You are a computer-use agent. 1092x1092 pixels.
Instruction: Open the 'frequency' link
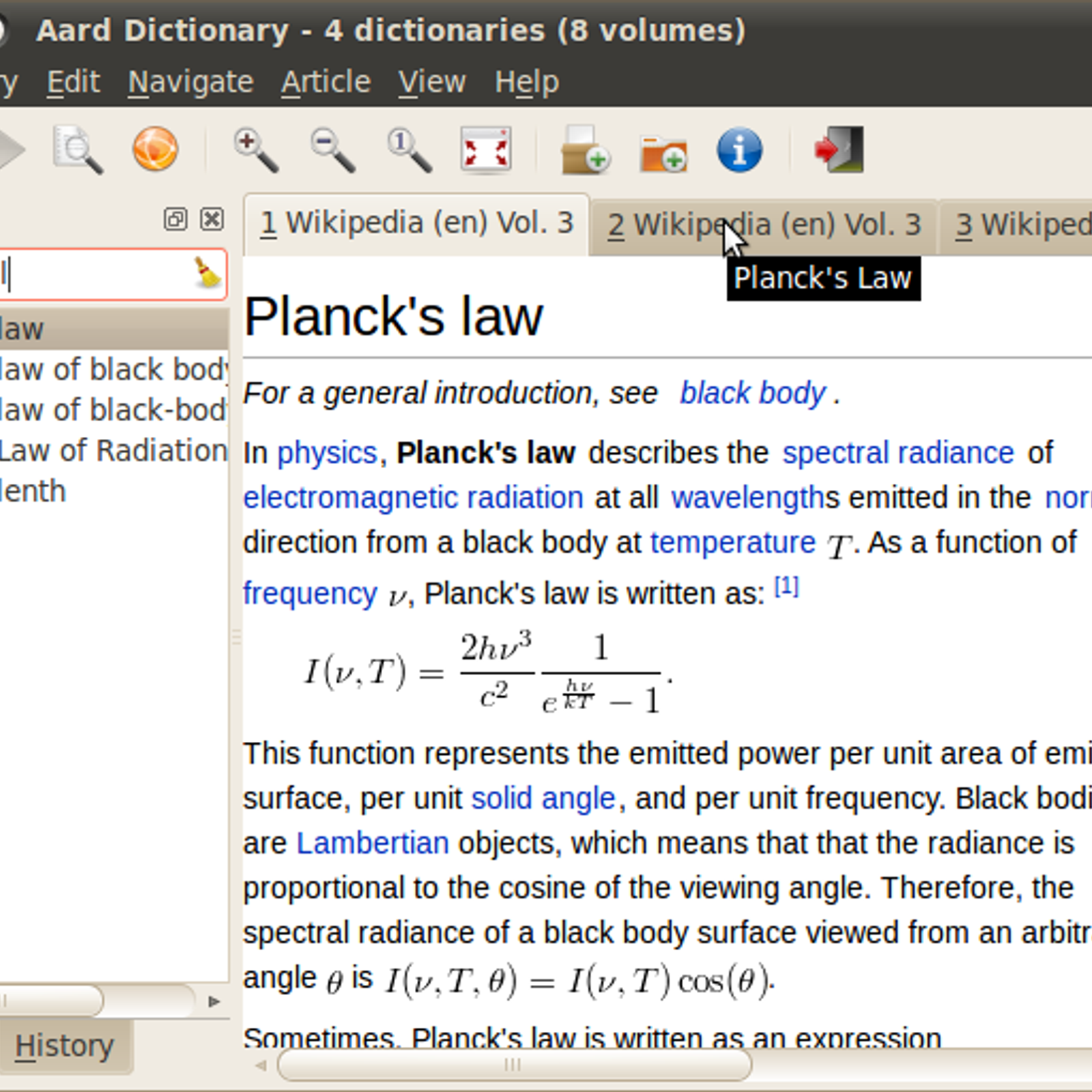click(310, 594)
